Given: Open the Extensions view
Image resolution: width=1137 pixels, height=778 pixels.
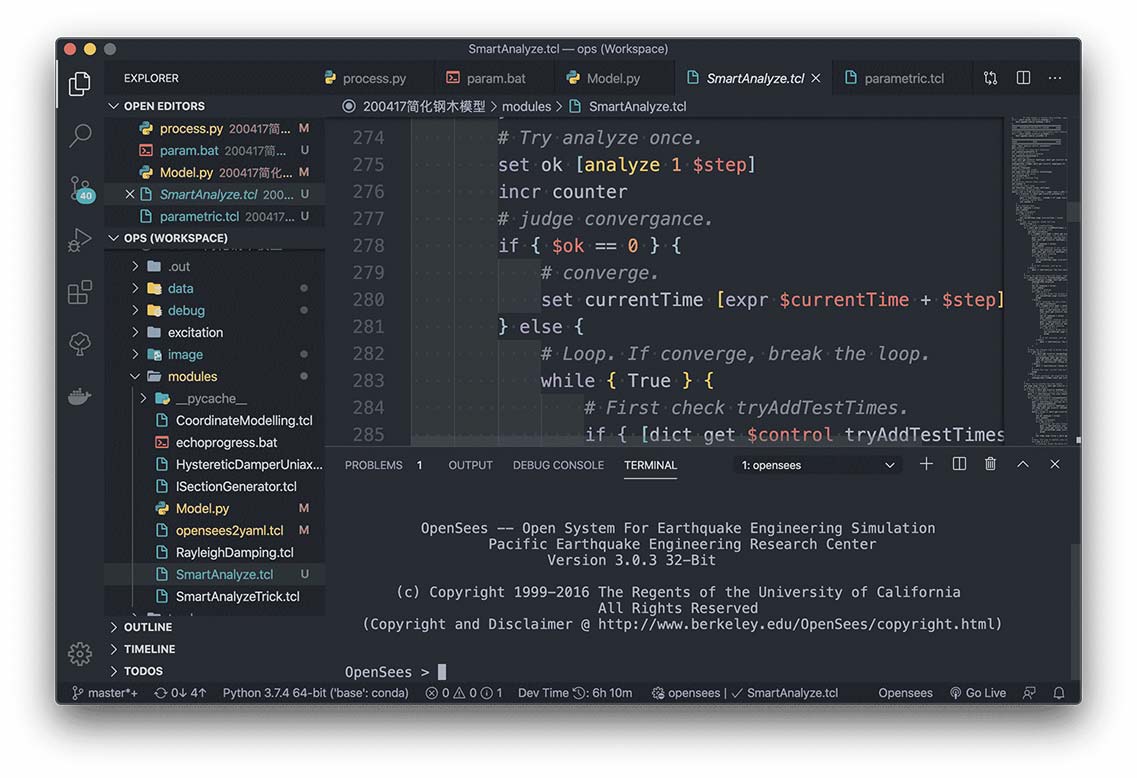Looking at the screenshot, I should [x=80, y=292].
